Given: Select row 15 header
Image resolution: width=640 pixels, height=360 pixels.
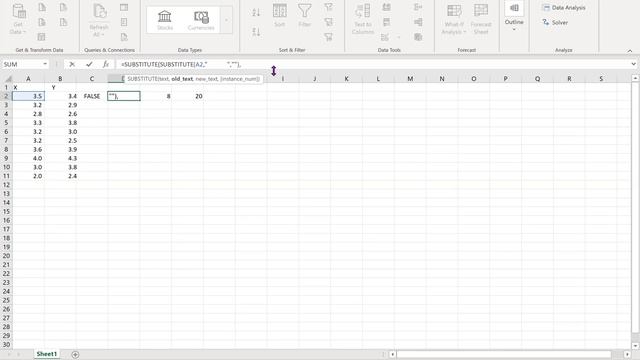Looking at the screenshot, I should (x=6, y=211).
